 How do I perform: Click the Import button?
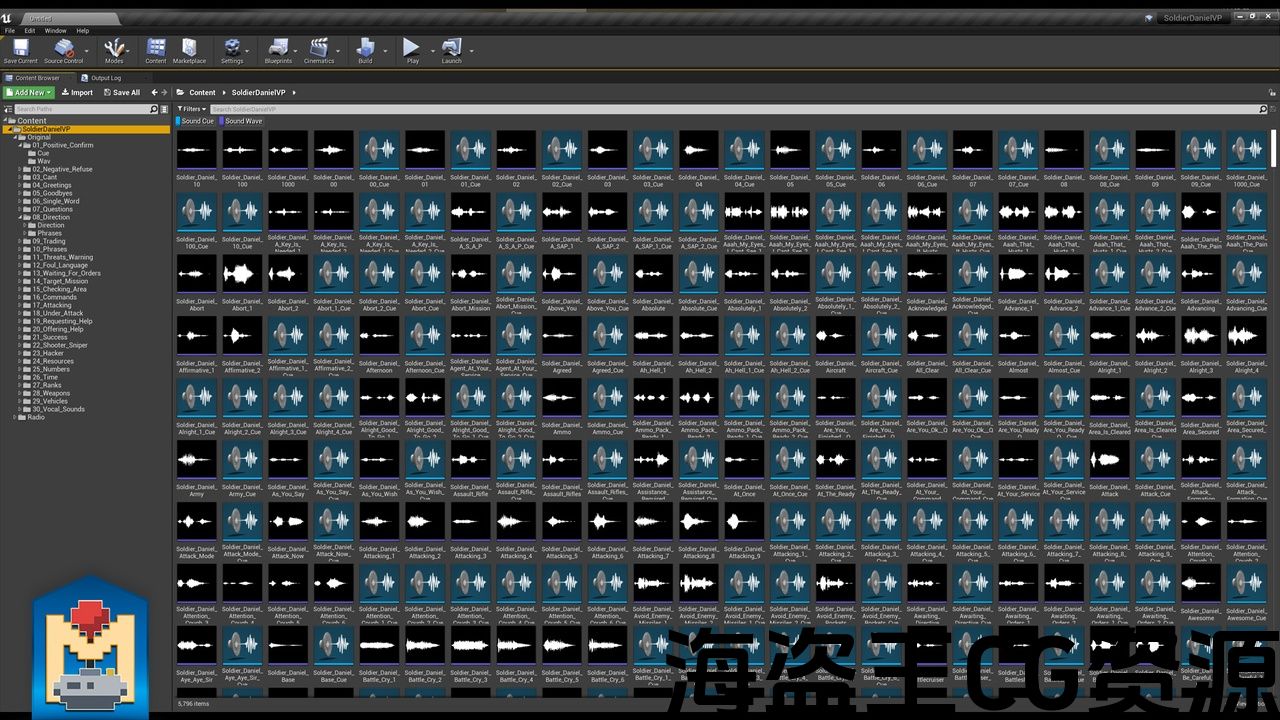(x=77, y=93)
